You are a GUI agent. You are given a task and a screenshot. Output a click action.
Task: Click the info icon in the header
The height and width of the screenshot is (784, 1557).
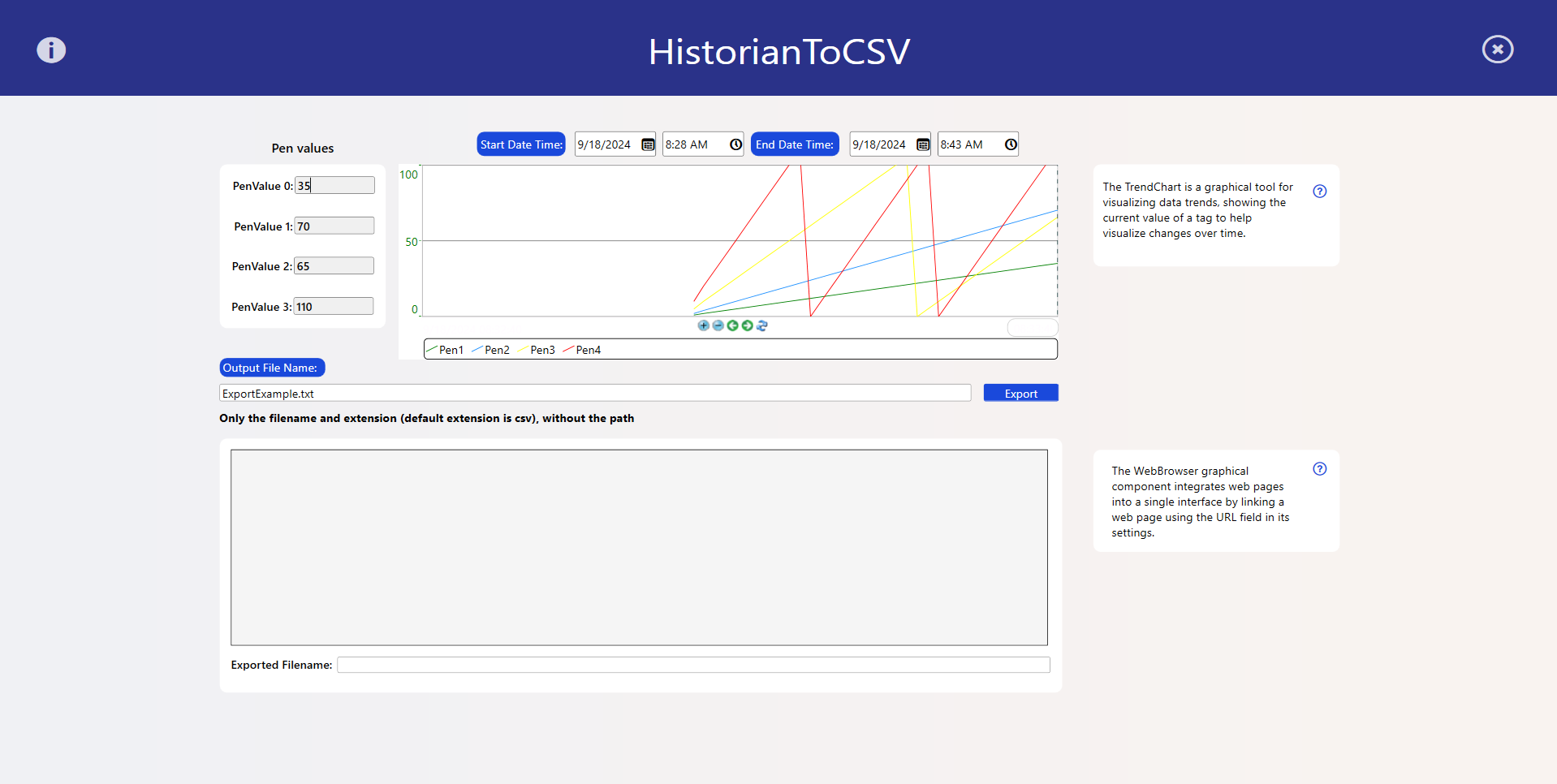tap(51, 50)
